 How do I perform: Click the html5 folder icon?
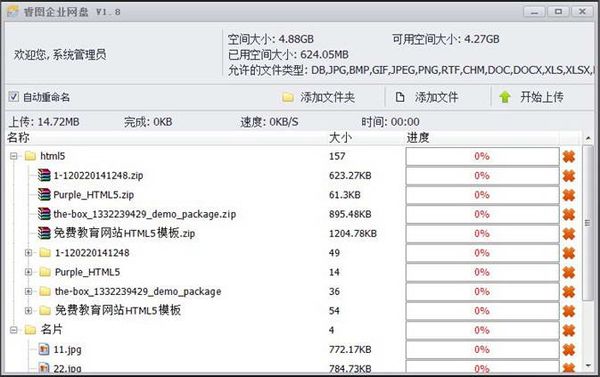pos(30,156)
